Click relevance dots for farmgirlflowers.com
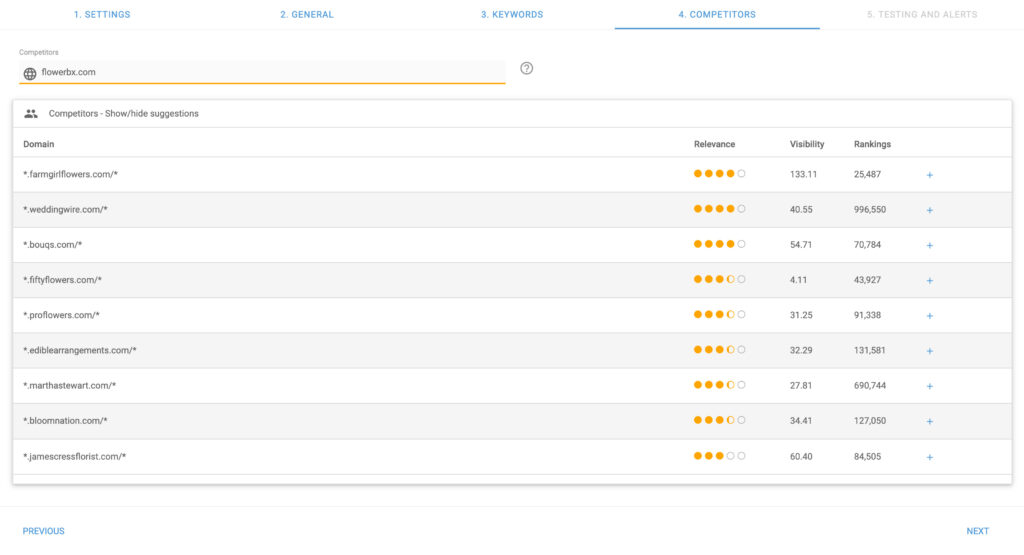The height and width of the screenshot is (555, 1024). pyautogui.click(x=719, y=174)
